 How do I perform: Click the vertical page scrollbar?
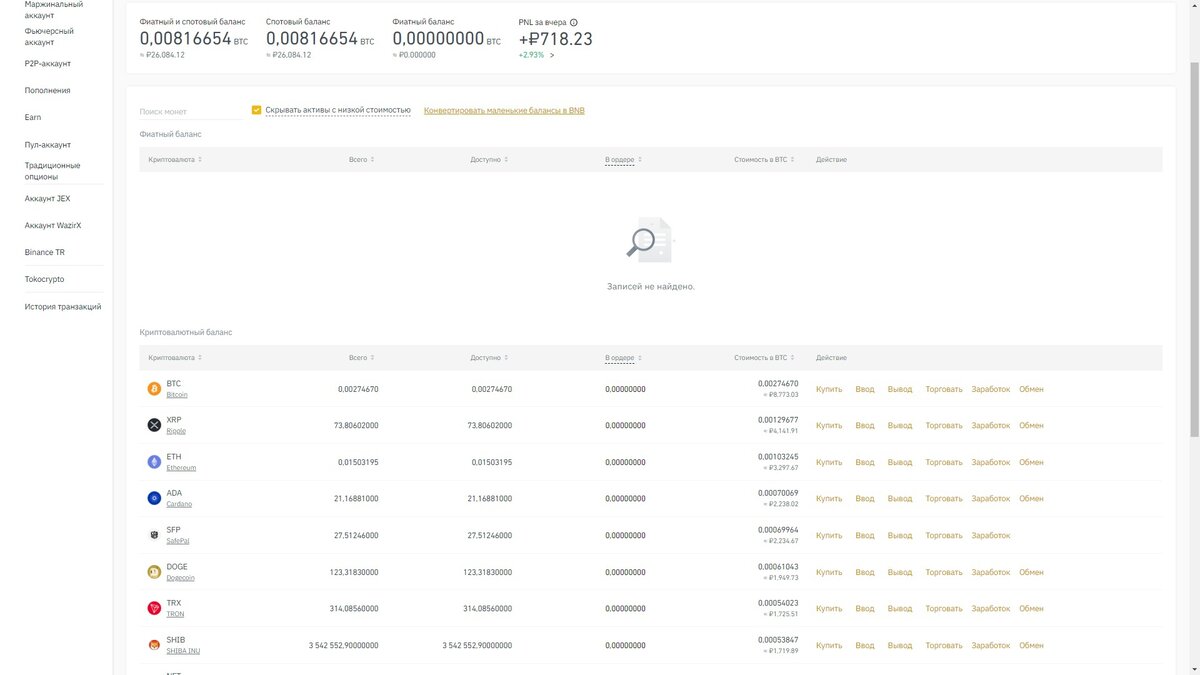(1195, 250)
